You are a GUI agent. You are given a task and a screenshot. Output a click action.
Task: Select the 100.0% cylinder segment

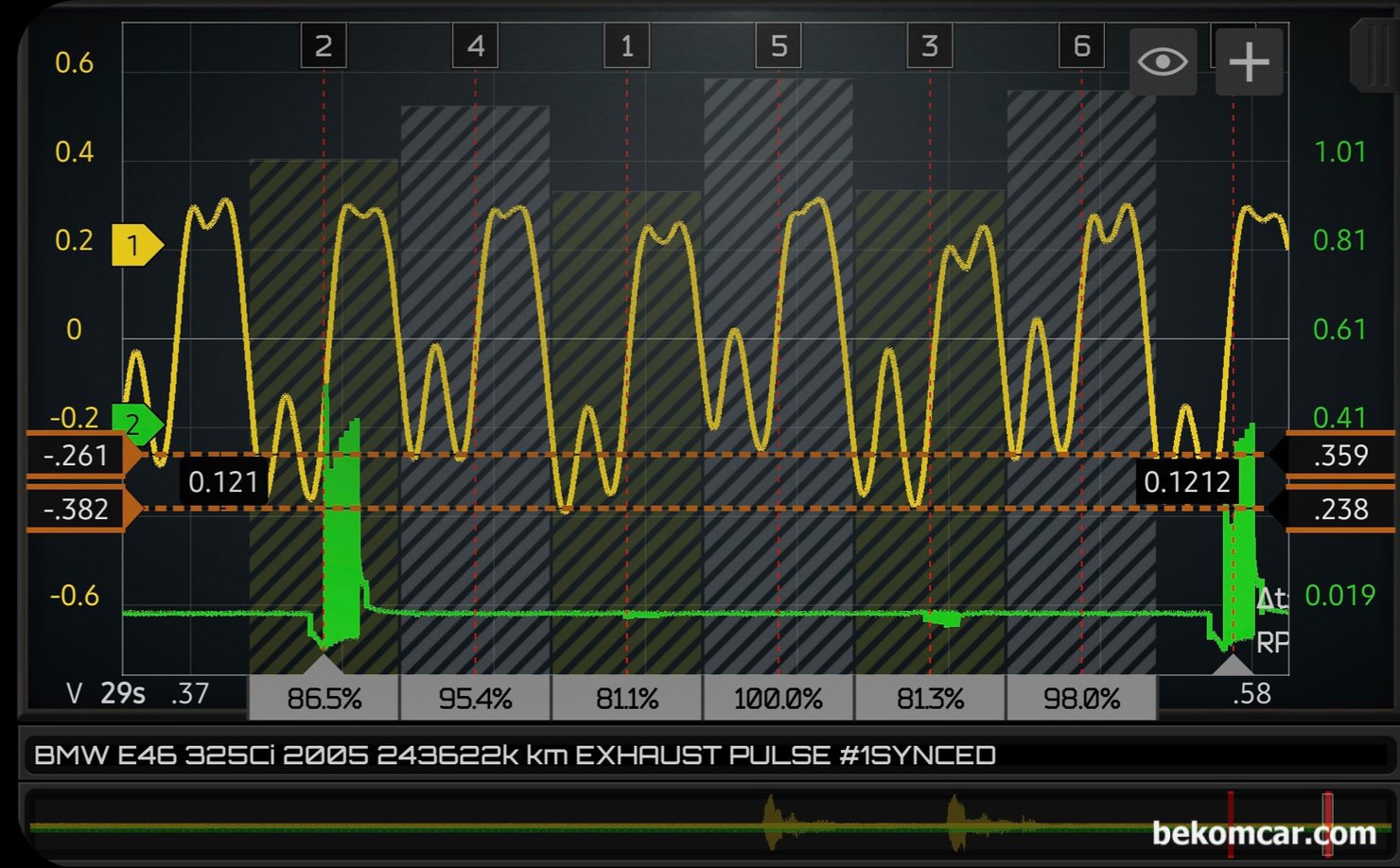pos(779,699)
